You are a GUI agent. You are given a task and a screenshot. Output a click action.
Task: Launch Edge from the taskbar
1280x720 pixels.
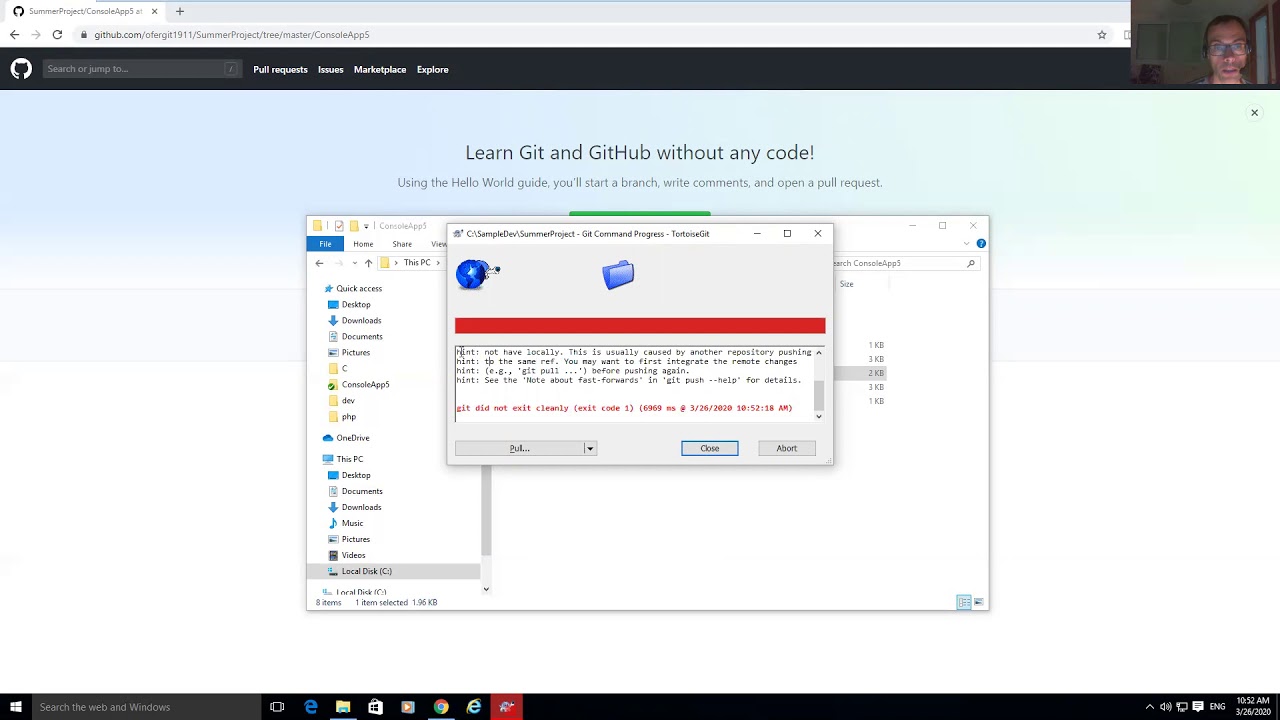pyautogui.click(x=311, y=707)
